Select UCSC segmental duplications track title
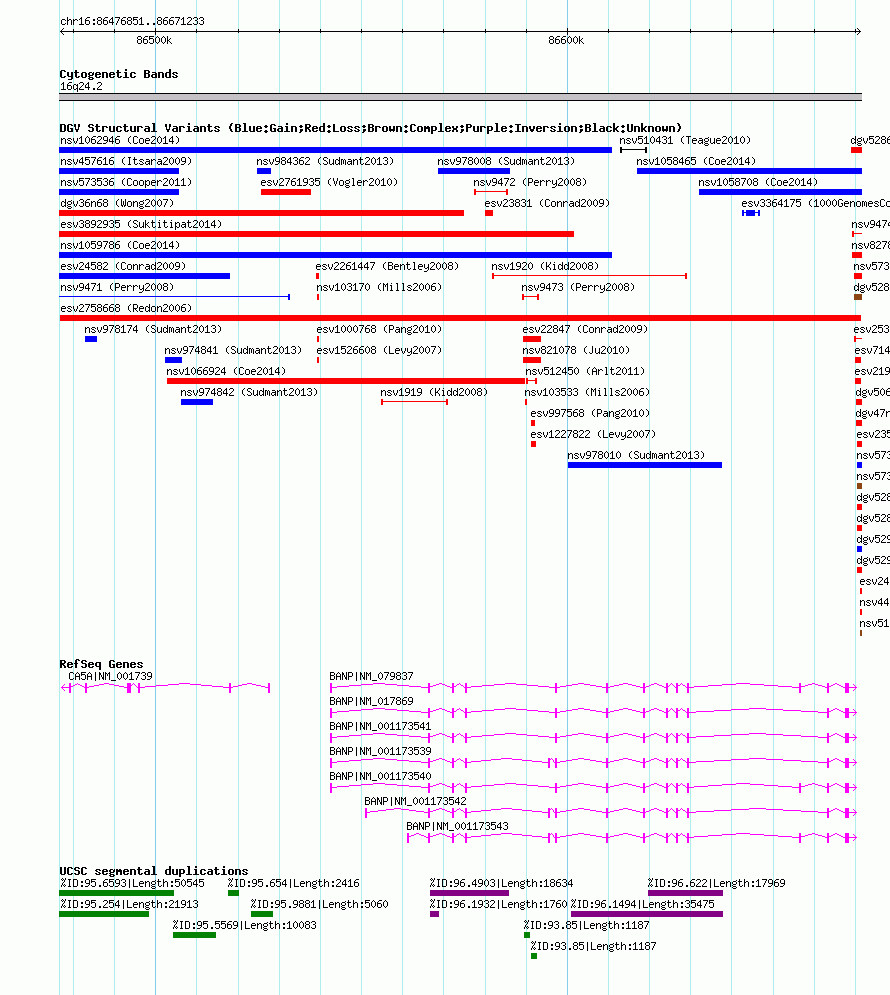Screen dimensions: 890x995 pyautogui.click(x=154, y=871)
